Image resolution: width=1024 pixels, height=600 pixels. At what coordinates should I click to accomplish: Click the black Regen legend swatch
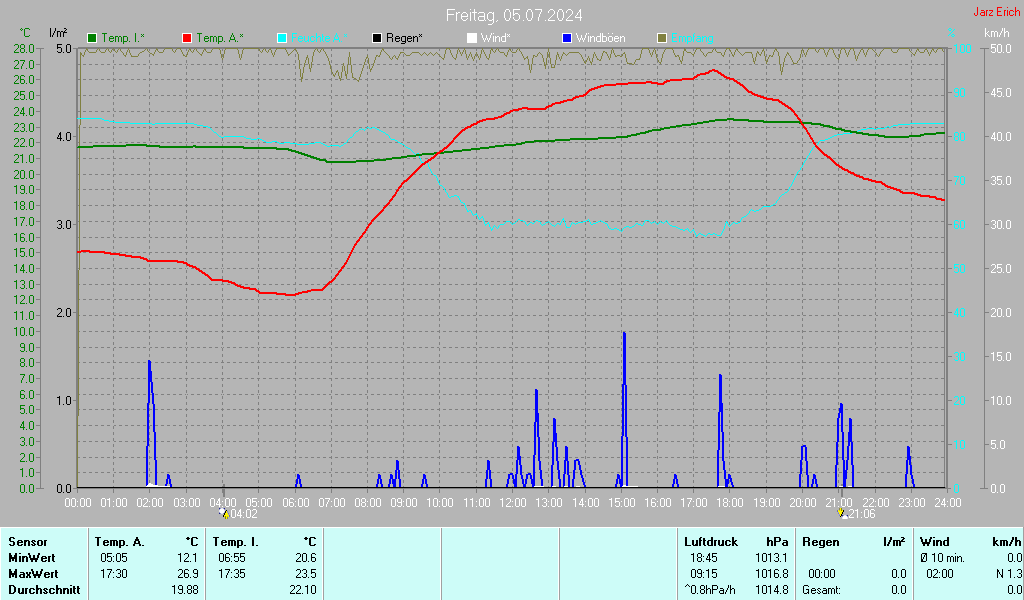click(377, 39)
